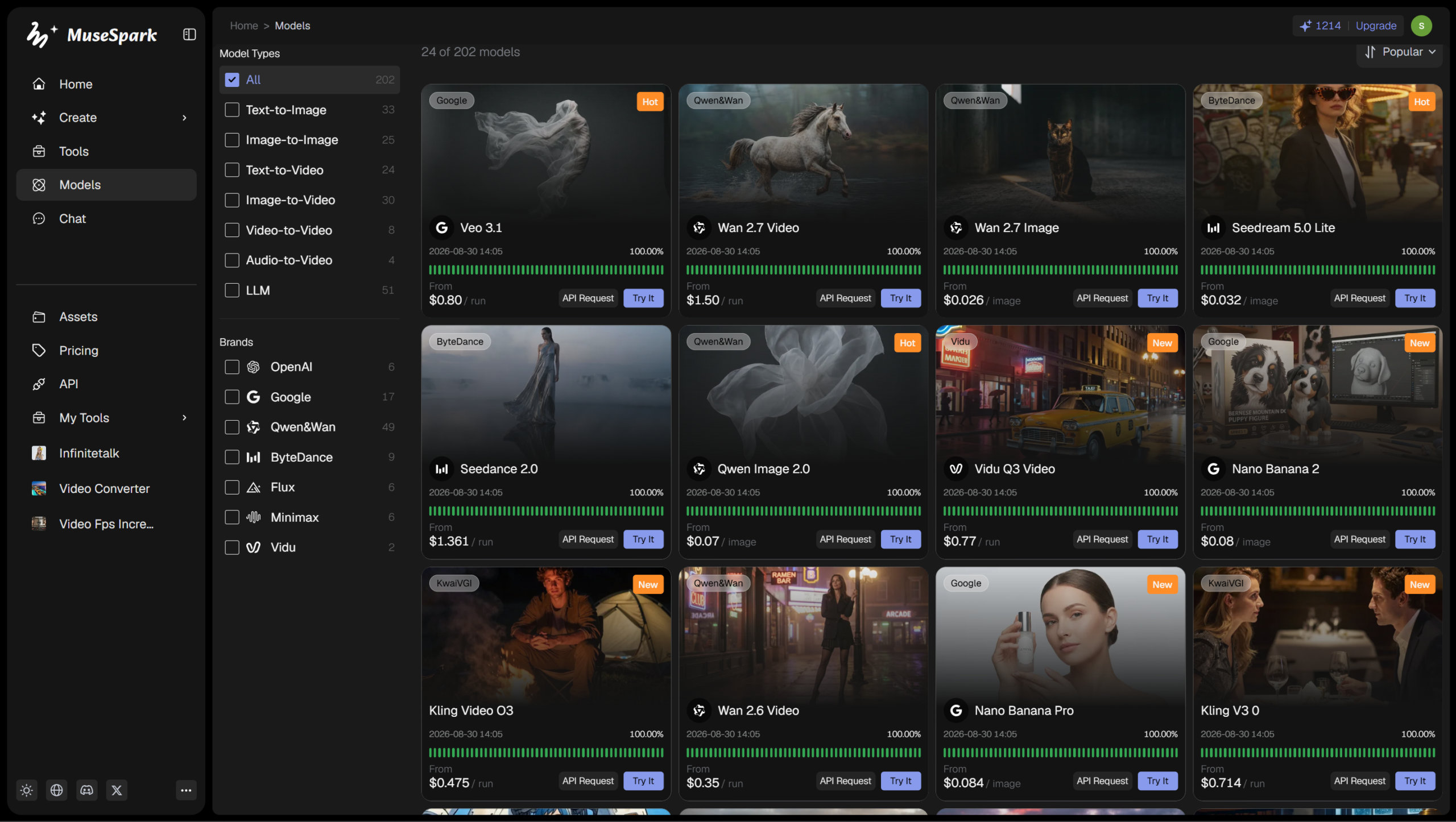The width and height of the screenshot is (1456, 822).
Task: Click Try It on Veo 3.1
Action: tap(643, 298)
